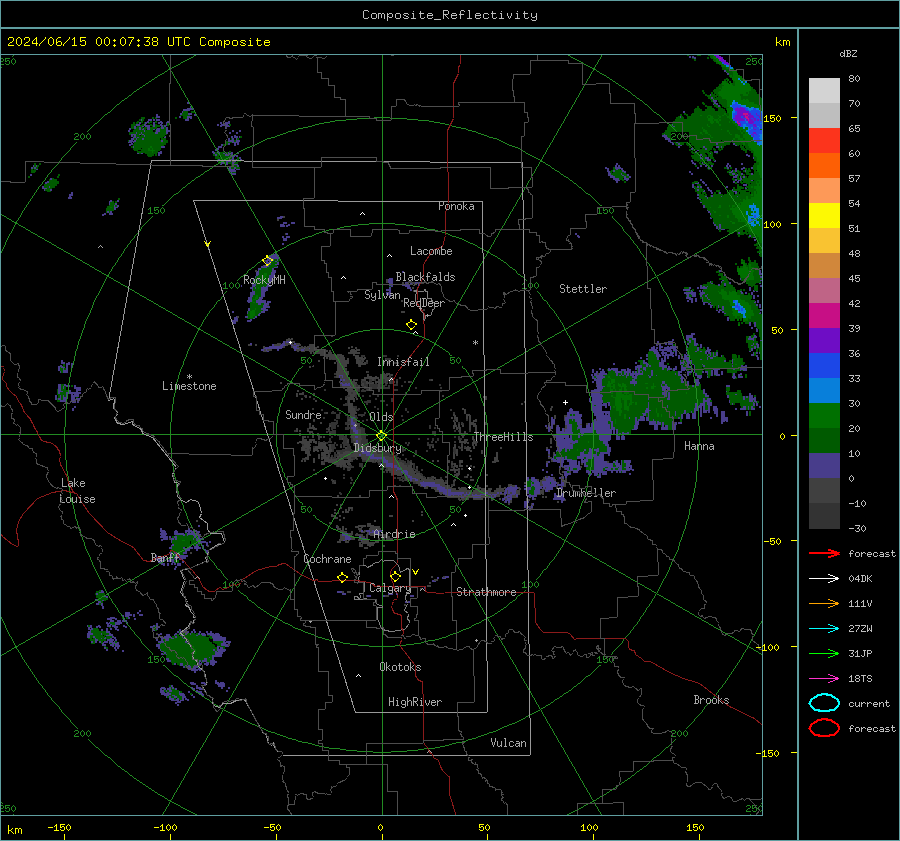Click the yellow diamond marker below Cochrane
This screenshot has height=841, width=900.
(343, 578)
